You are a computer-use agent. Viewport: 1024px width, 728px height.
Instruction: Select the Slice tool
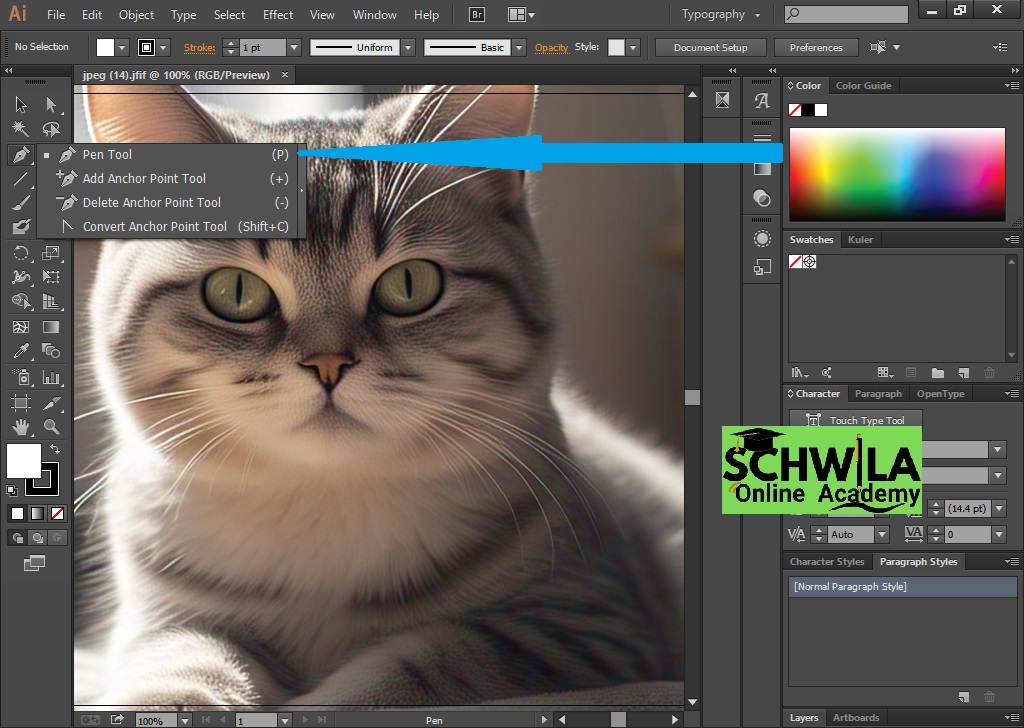[x=51, y=402]
